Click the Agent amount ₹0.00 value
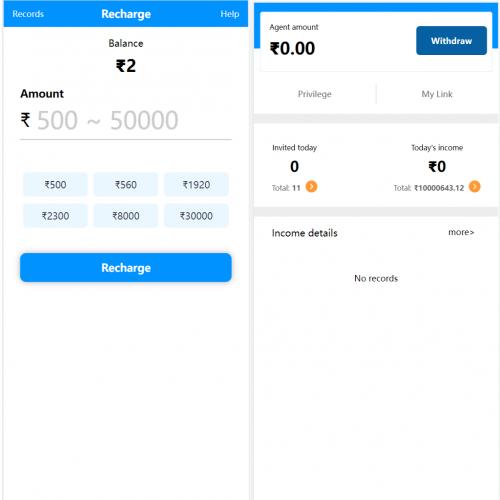 (x=292, y=48)
